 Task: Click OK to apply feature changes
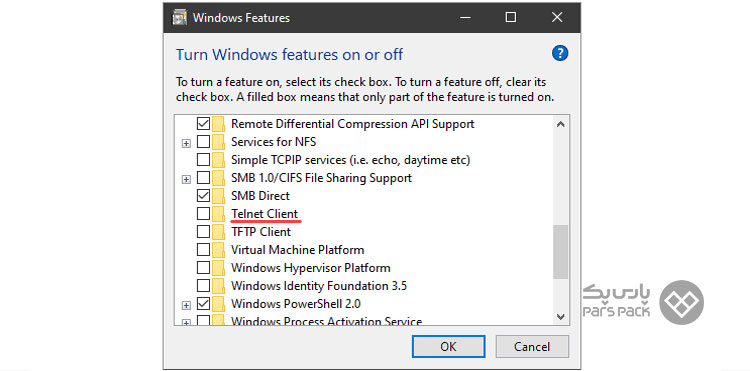[448, 347]
